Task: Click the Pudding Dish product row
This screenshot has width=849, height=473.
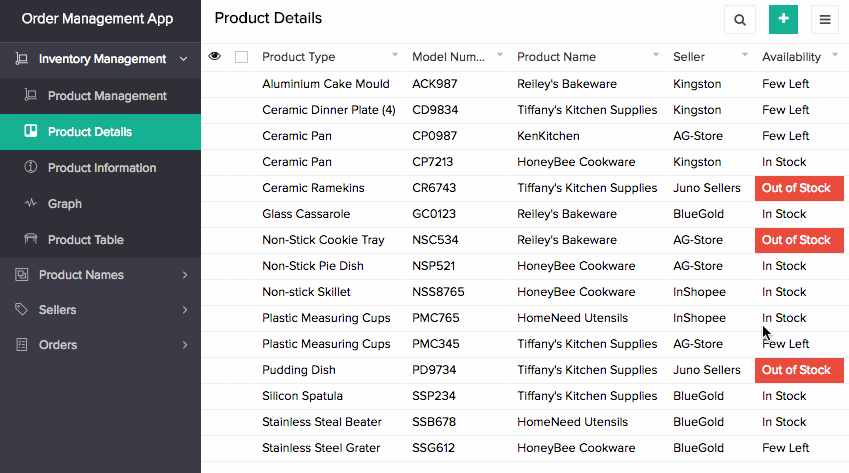Action: (298, 370)
